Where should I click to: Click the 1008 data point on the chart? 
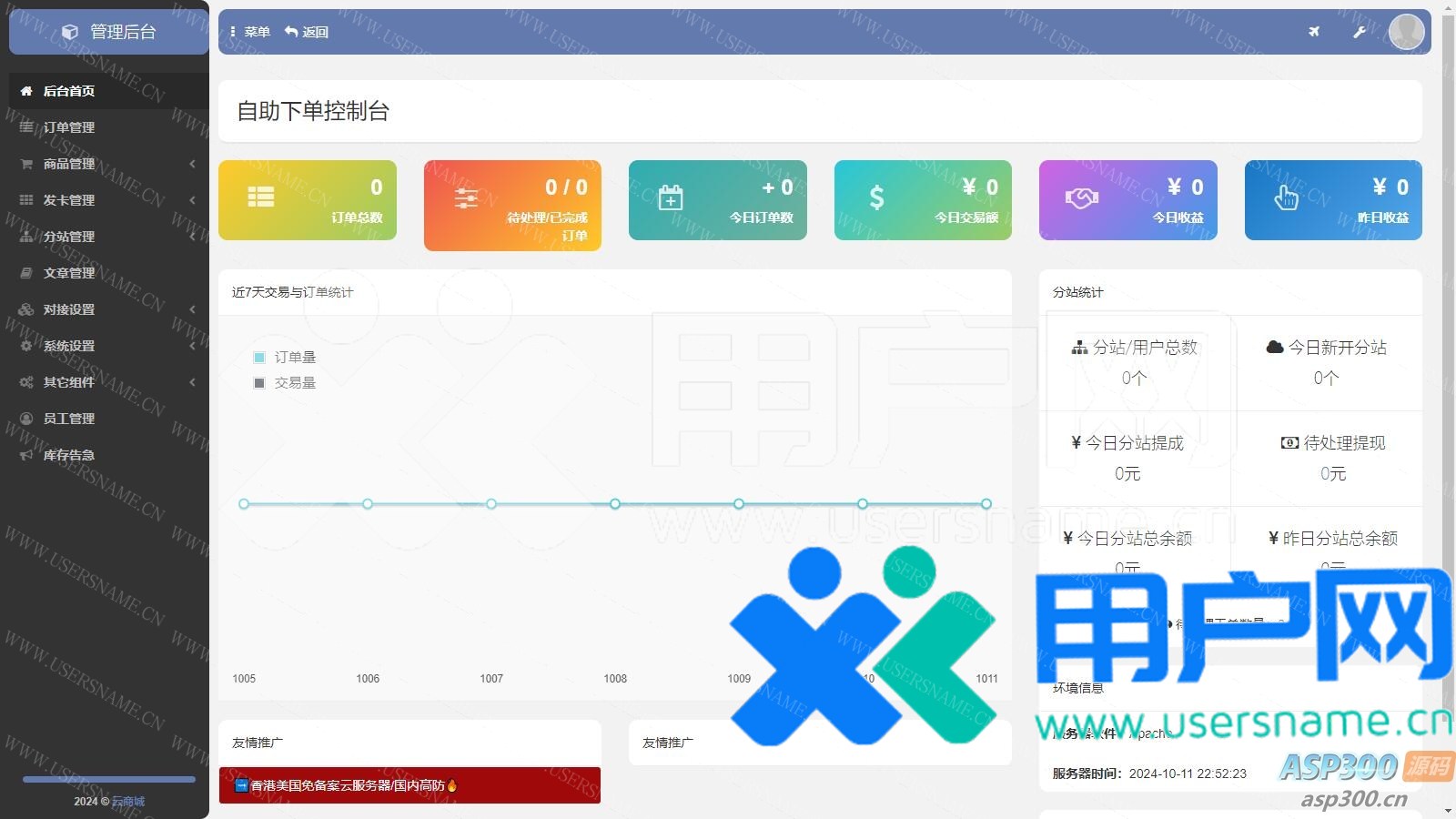tap(615, 504)
